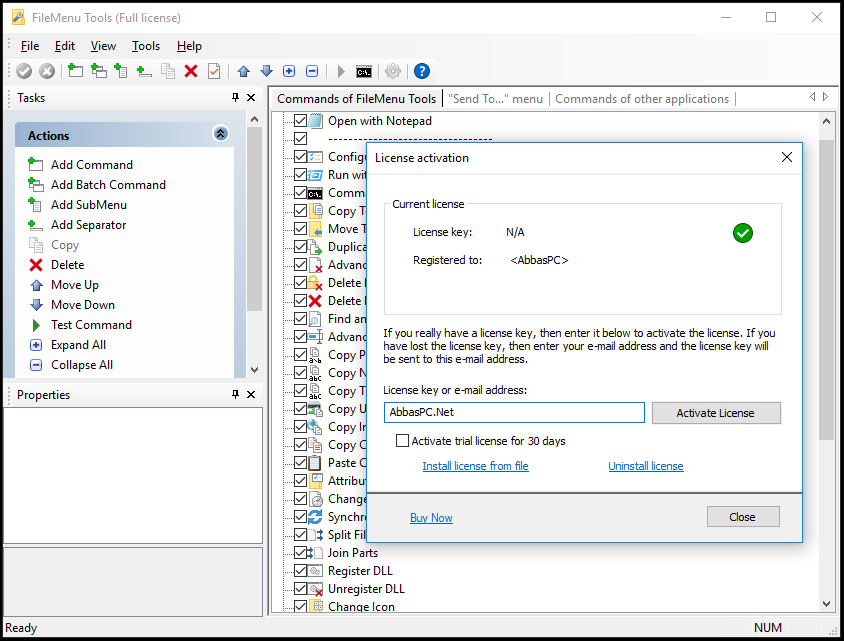
Task: Click the license key or e-mail field
Action: 514,412
